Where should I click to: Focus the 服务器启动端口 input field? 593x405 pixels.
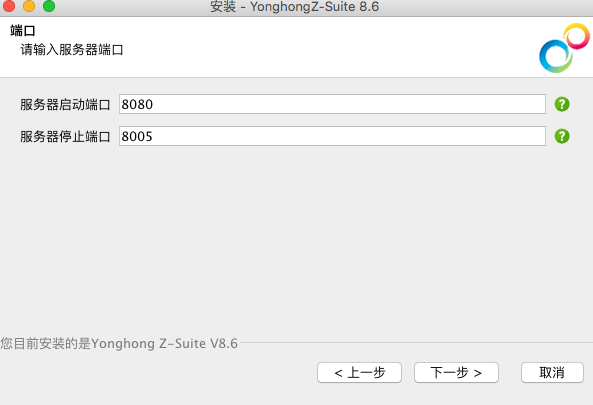click(332, 104)
